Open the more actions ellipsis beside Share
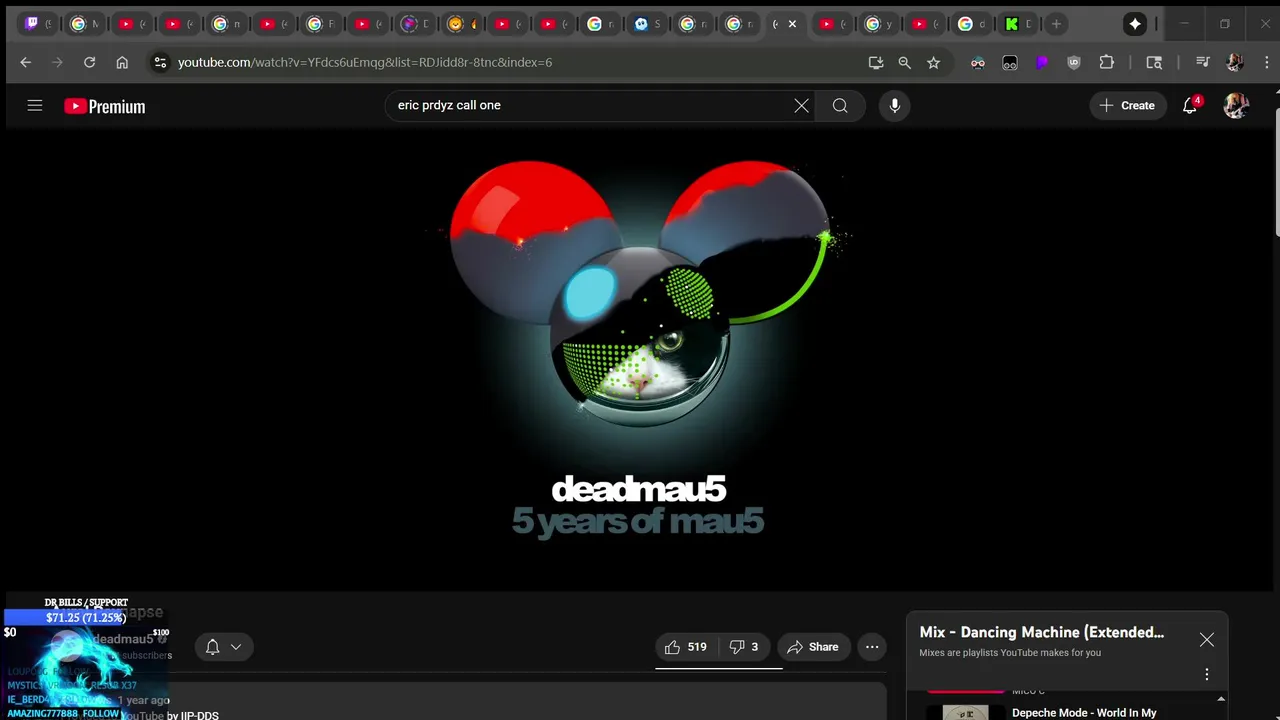The height and width of the screenshot is (720, 1280). coord(872,647)
